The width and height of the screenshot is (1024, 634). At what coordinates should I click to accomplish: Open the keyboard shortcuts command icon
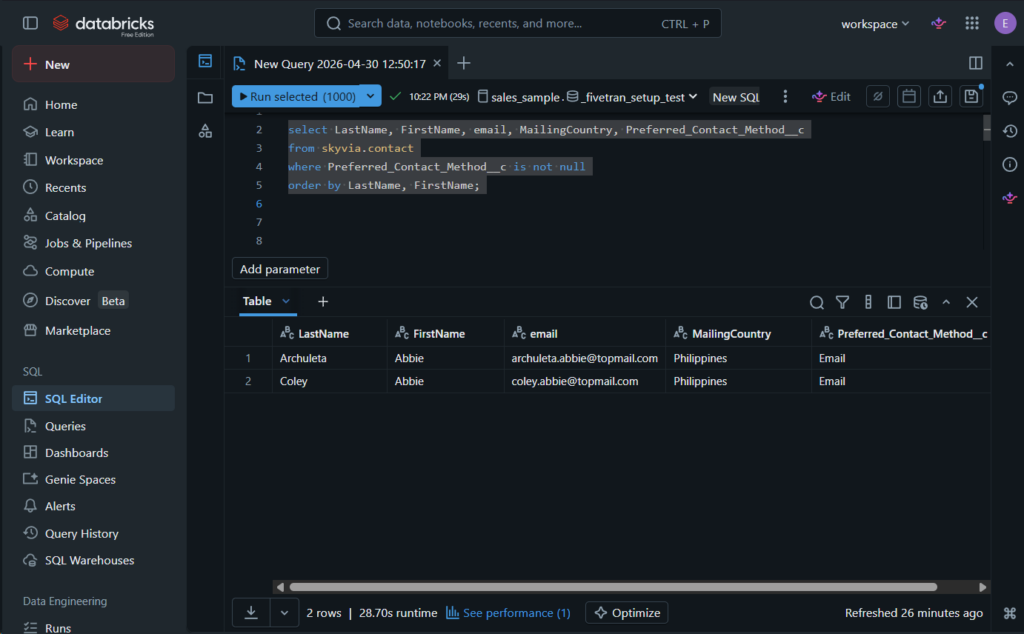[x=1010, y=613]
